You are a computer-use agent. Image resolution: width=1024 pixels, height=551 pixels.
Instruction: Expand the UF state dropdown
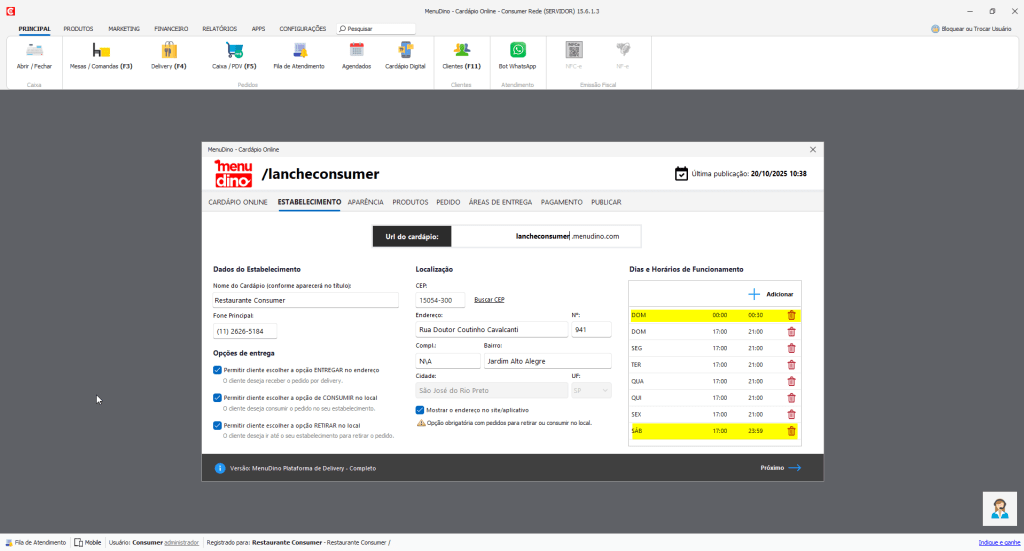591,390
